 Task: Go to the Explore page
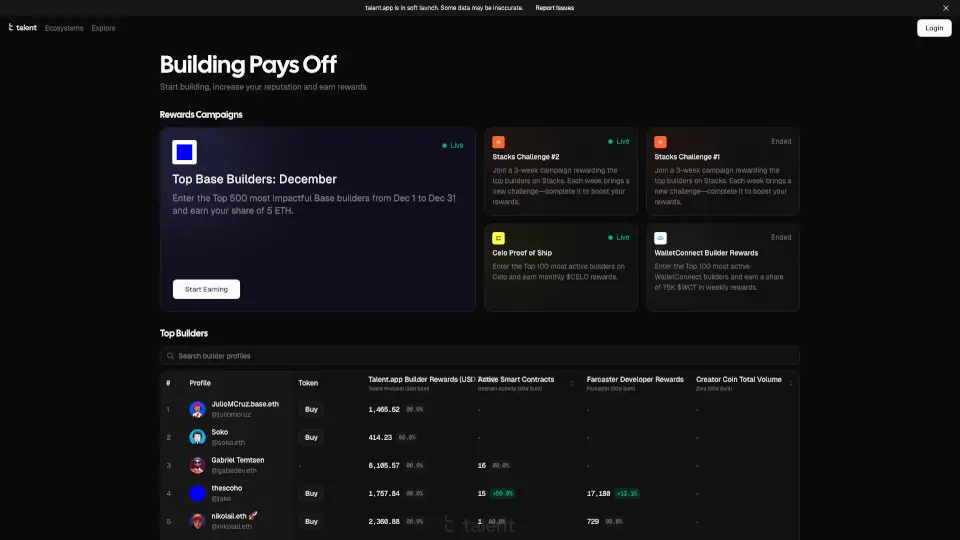pos(103,28)
